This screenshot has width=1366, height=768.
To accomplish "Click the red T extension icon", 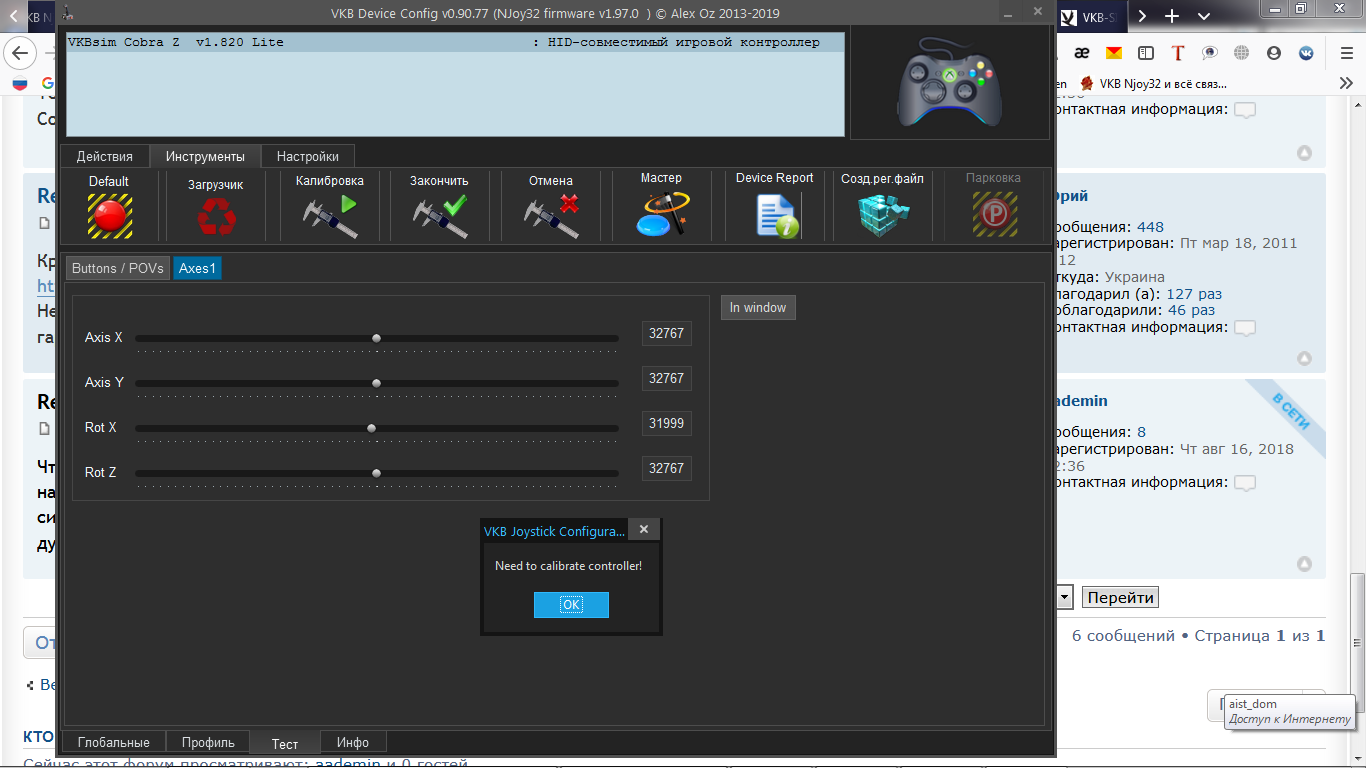I will [1178, 53].
